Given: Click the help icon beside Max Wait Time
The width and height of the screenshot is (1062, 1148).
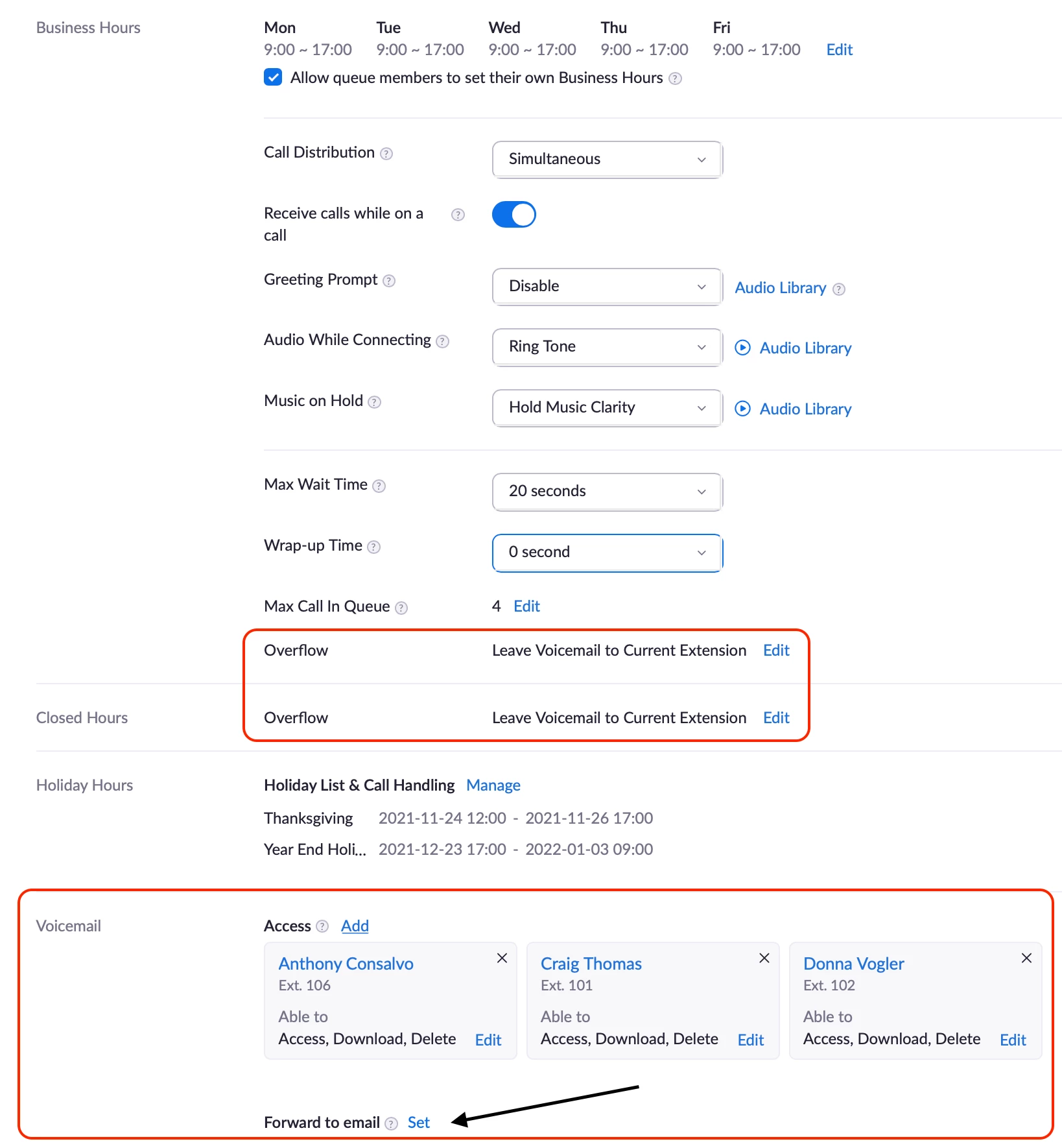Looking at the screenshot, I should (379, 486).
